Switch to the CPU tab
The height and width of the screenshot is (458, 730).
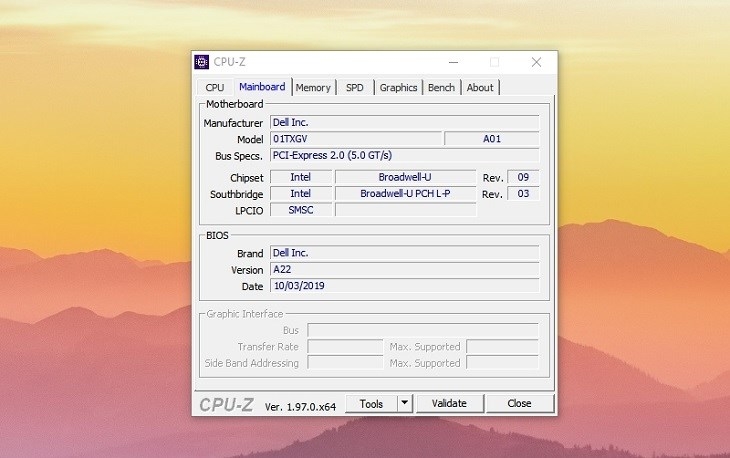click(215, 88)
